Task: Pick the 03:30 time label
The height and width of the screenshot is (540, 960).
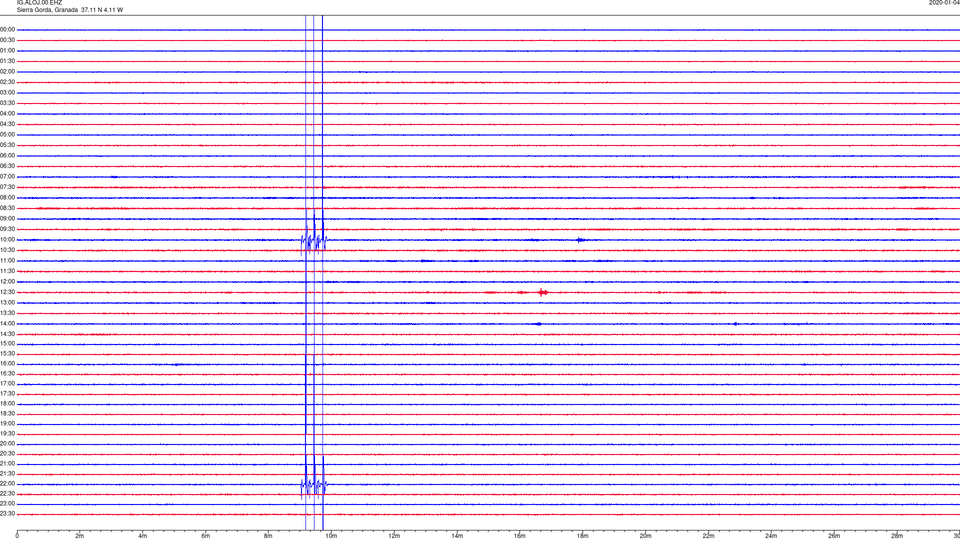Action: click(x=7, y=103)
